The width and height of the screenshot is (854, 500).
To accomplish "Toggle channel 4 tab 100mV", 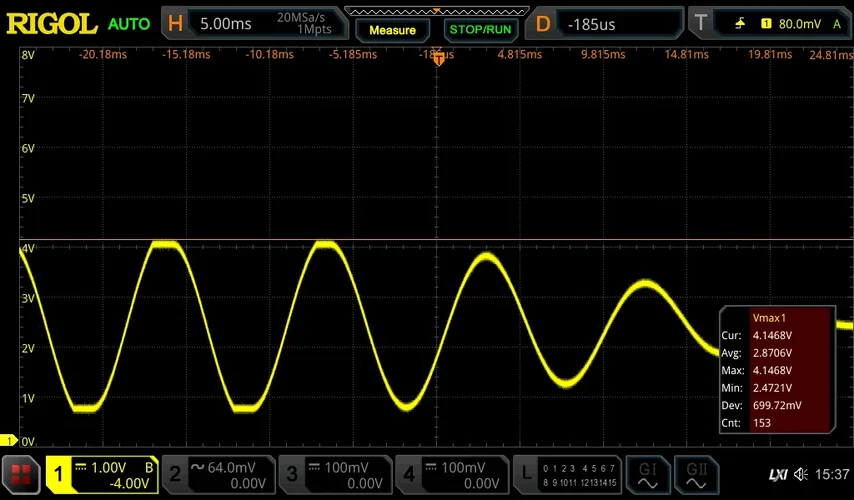I will tap(452, 475).
